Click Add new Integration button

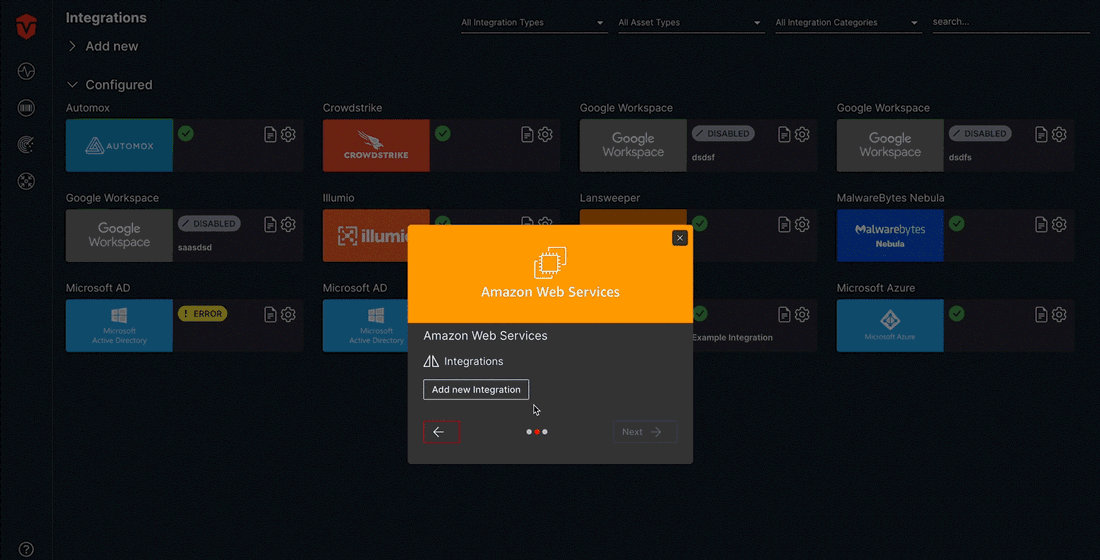point(476,389)
